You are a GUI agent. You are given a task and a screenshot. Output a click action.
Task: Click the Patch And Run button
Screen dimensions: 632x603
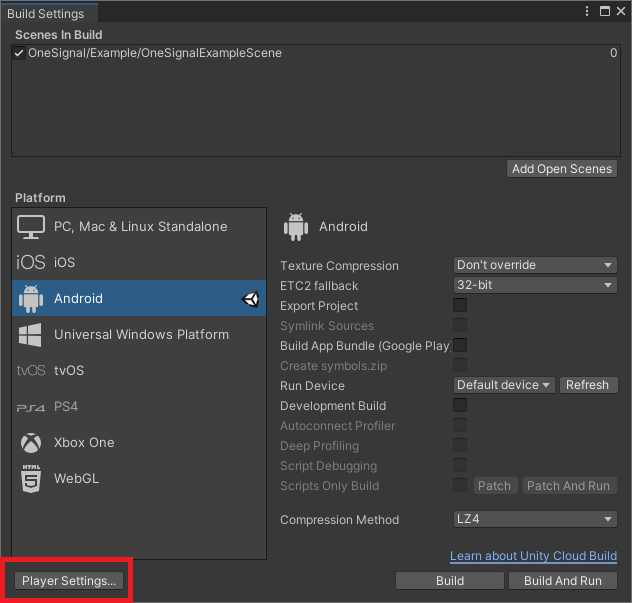tap(569, 486)
